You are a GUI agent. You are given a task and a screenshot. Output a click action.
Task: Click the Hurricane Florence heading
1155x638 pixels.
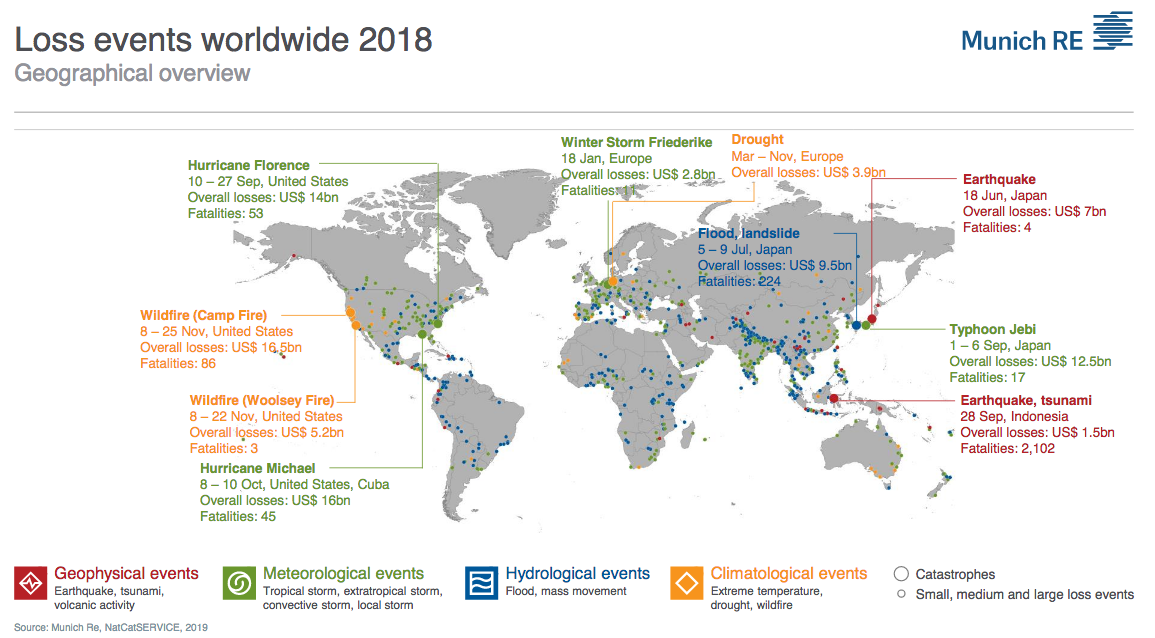click(248, 165)
